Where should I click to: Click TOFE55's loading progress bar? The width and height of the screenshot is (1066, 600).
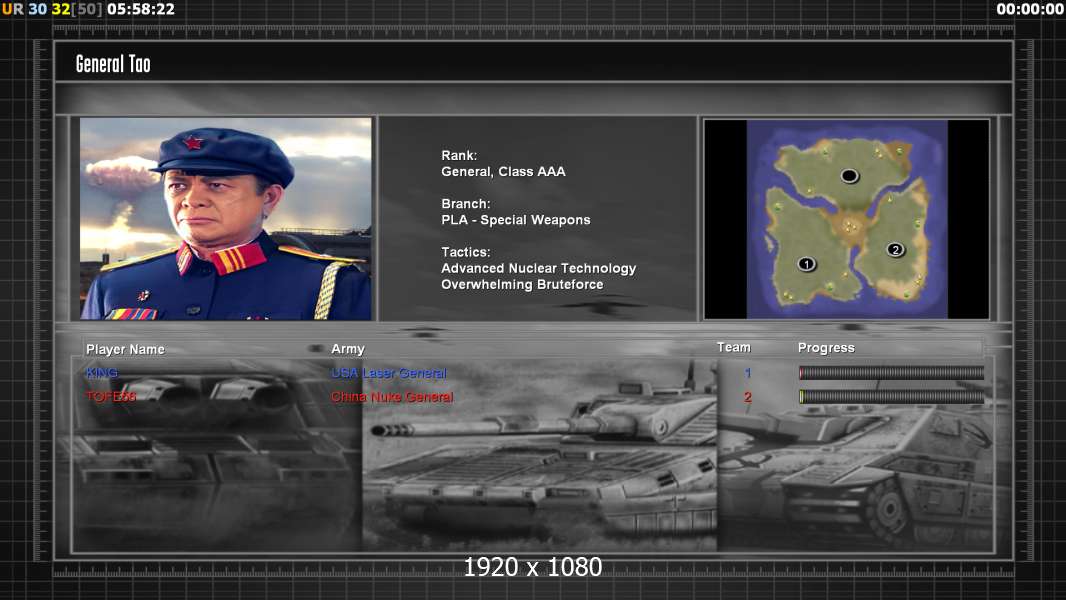(x=891, y=397)
